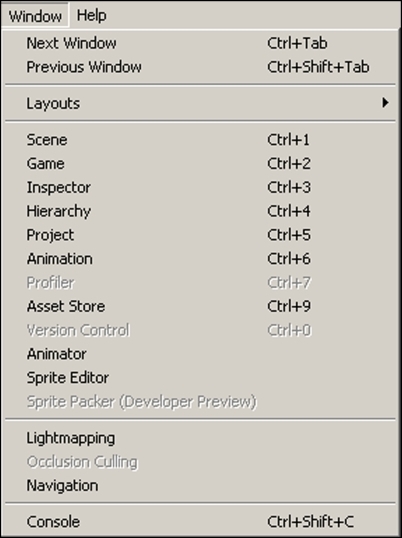Expand the Layouts submenu
402x538 pixels.
(200, 103)
